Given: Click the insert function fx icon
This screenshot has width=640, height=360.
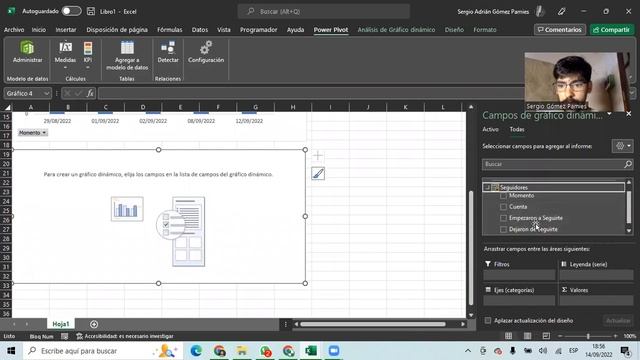Looking at the screenshot, I should point(90,93).
